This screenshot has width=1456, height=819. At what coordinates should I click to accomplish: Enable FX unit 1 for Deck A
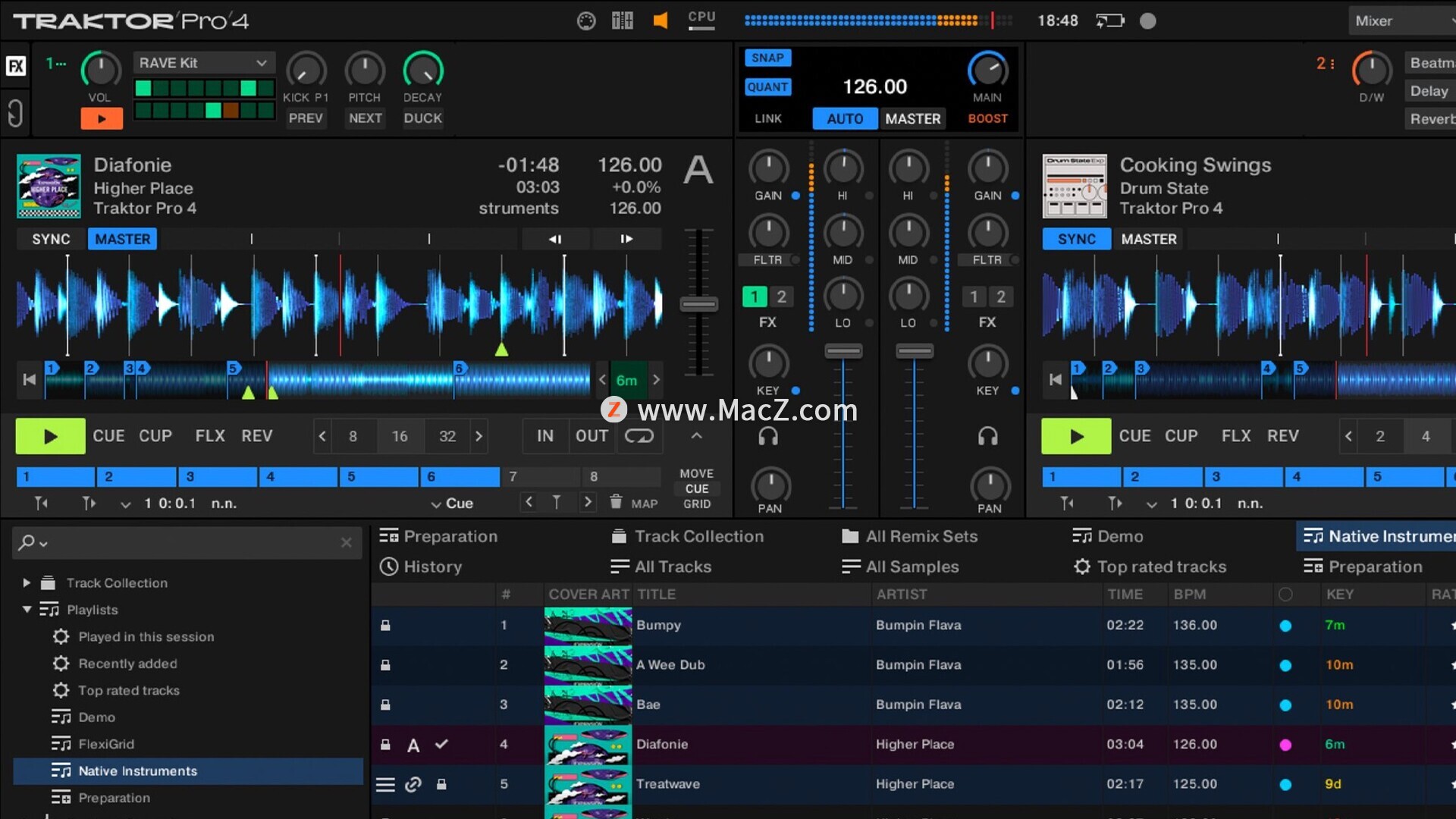click(755, 297)
